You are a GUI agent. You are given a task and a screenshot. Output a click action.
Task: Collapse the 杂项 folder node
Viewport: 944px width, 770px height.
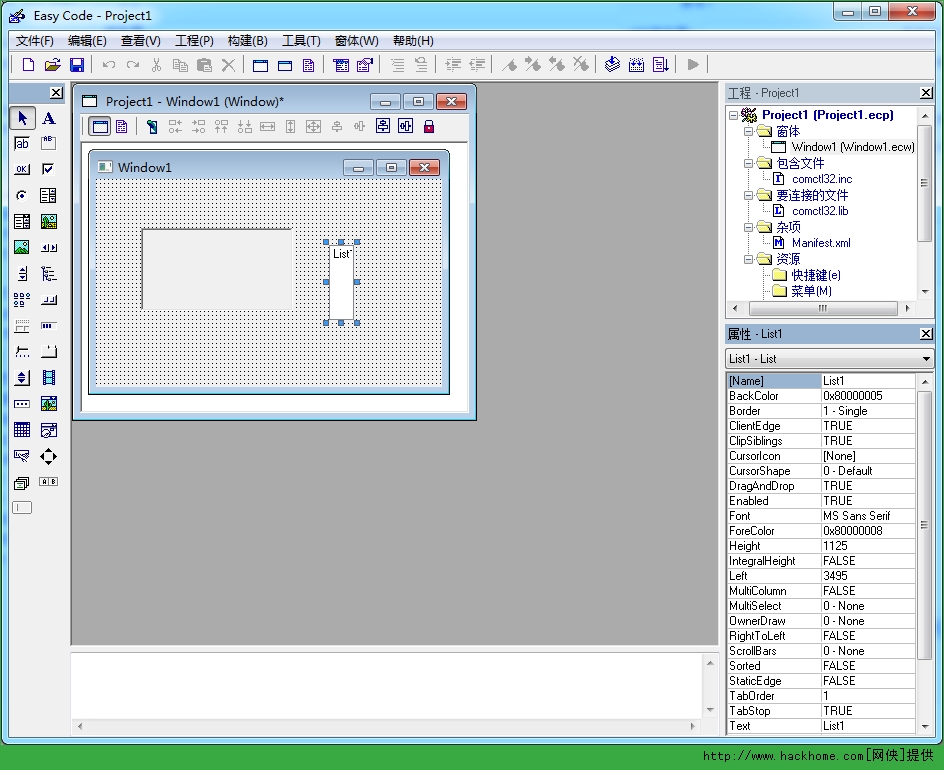(748, 227)
